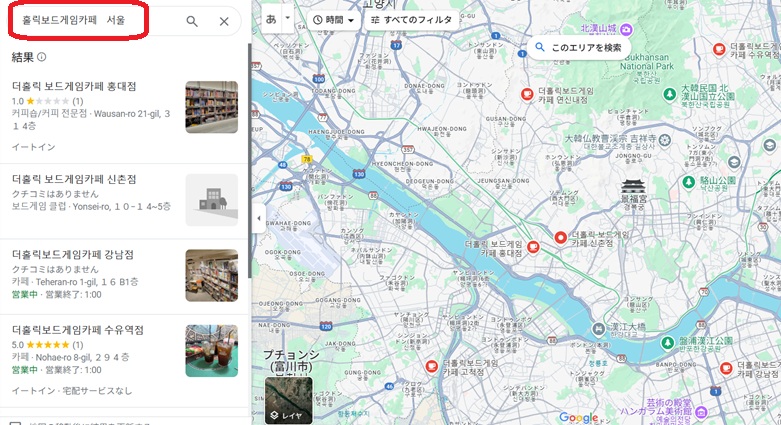Screen dimensions: 781x425
Task: Clear the search with the X icon
Action: click(224, 21)
